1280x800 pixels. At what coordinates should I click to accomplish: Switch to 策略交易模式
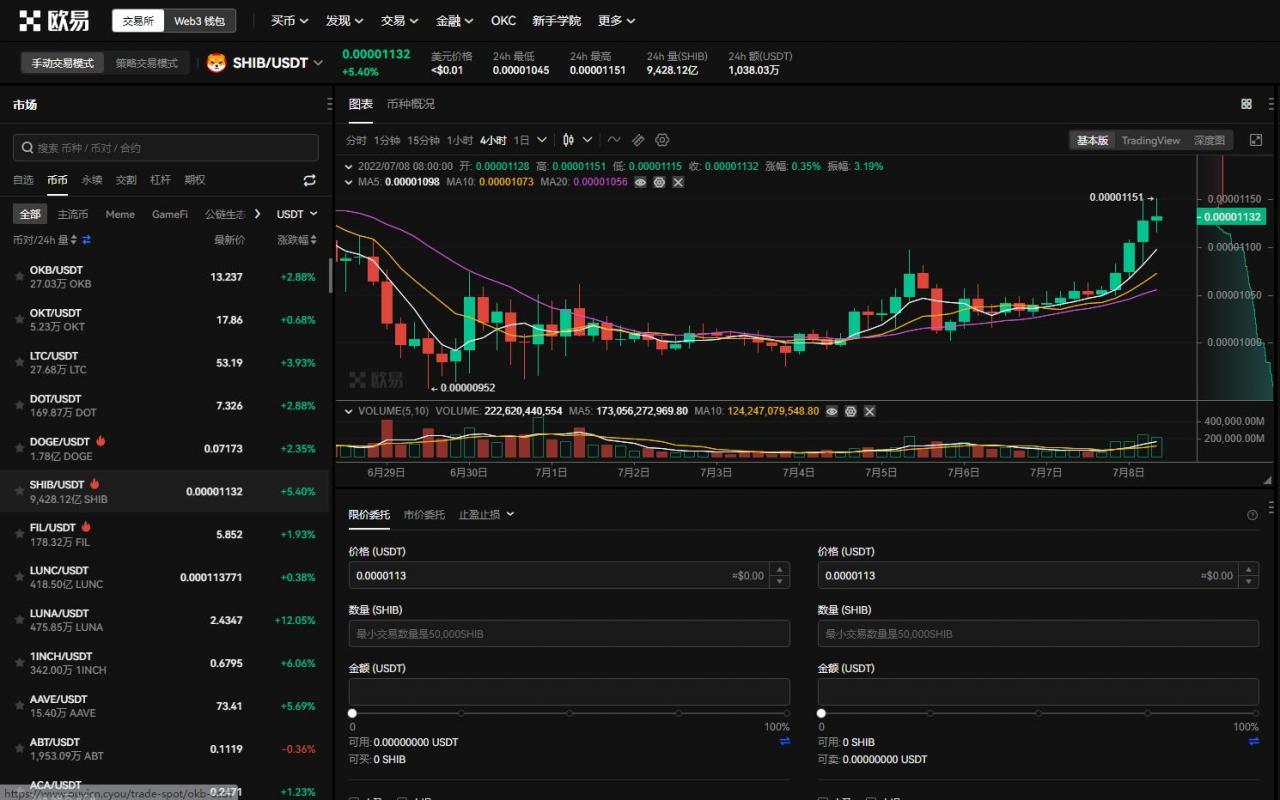click(x=146, y=63)
